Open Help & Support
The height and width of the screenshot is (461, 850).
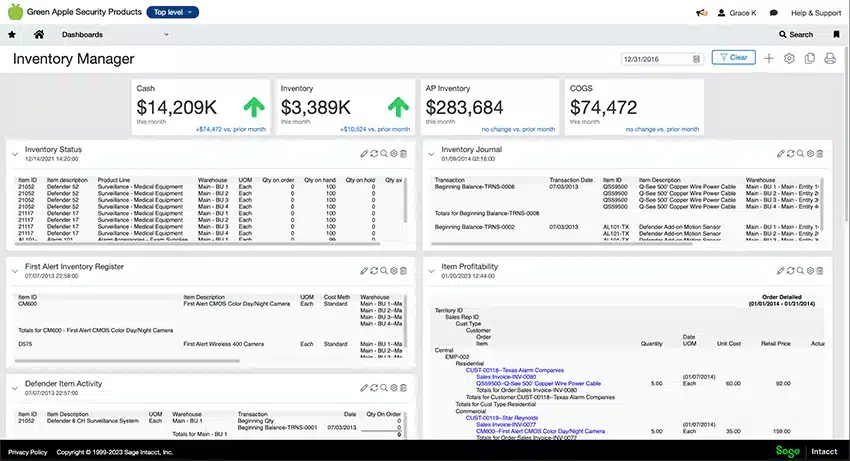(x=815, y=12)
